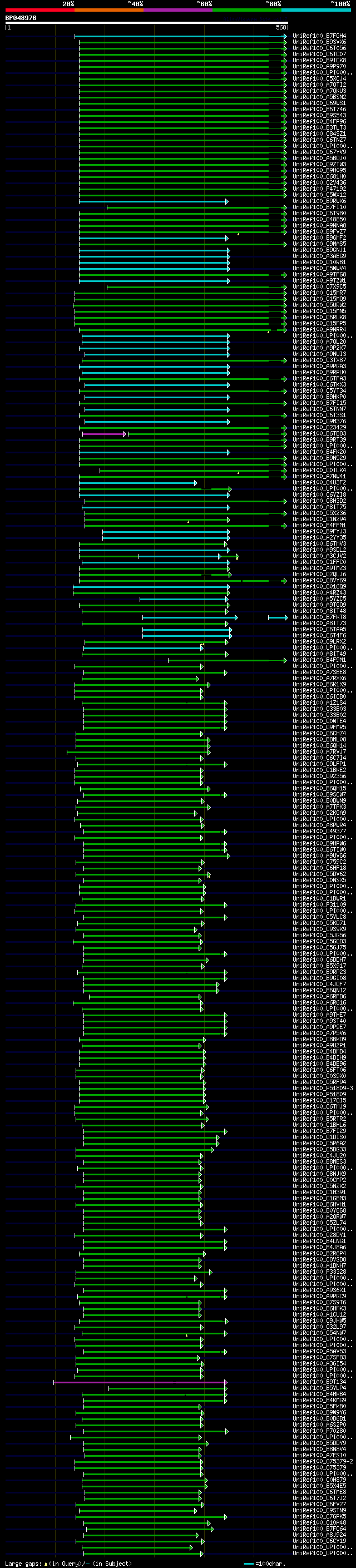This screenshot has height=1568, width=356.
Task: Select the UniRef100_P47192 label
Action: click(319, 189)
